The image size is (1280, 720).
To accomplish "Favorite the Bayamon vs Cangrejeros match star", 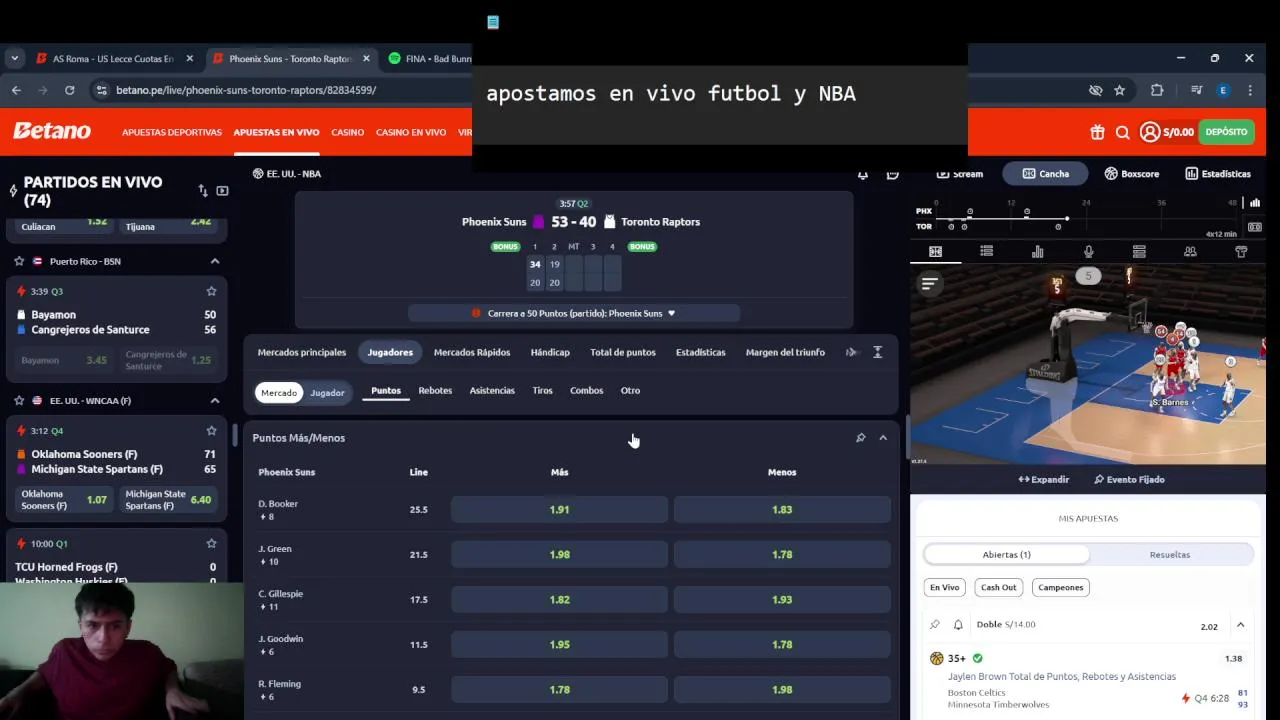I will point(211,291).
